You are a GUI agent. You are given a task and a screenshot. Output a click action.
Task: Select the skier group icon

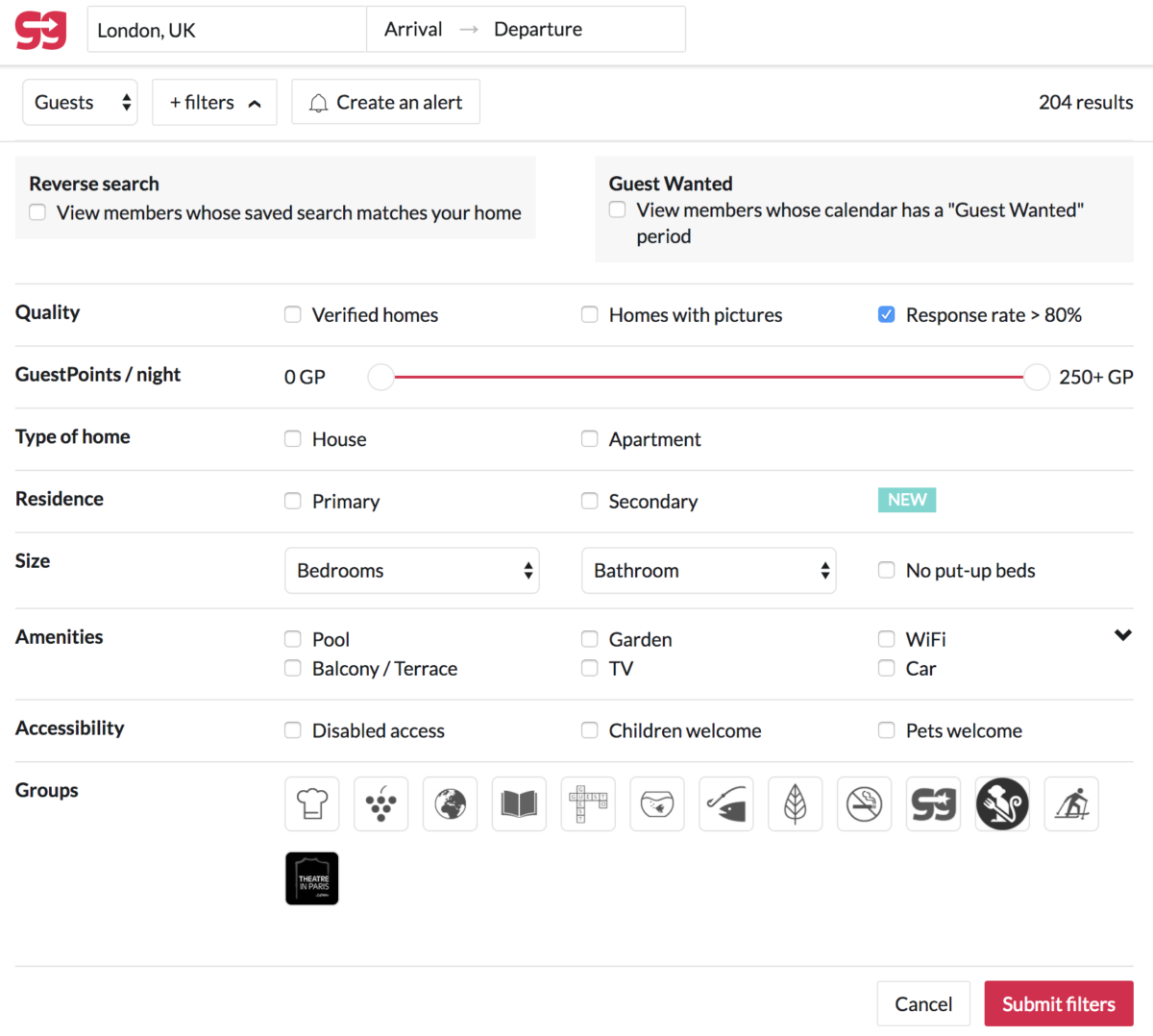pos(1071,803)
